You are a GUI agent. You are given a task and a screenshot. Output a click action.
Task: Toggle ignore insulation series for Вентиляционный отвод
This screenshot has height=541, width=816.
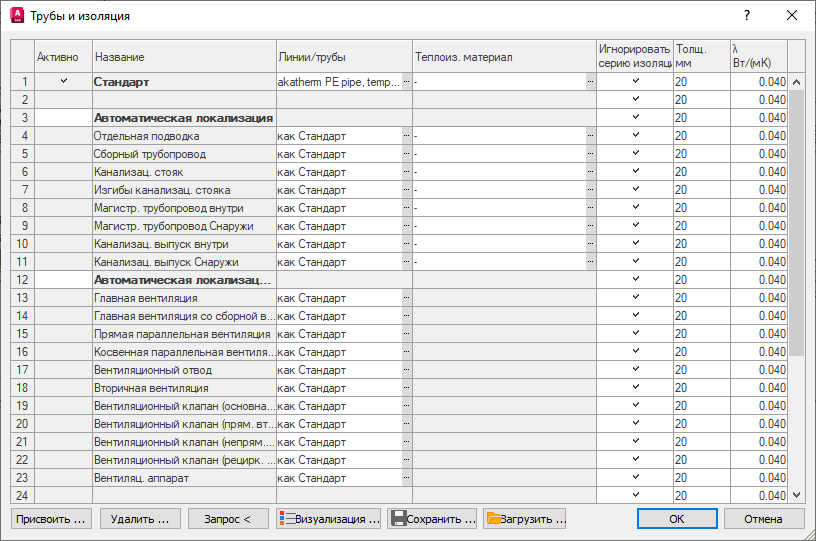click(635, 369)
